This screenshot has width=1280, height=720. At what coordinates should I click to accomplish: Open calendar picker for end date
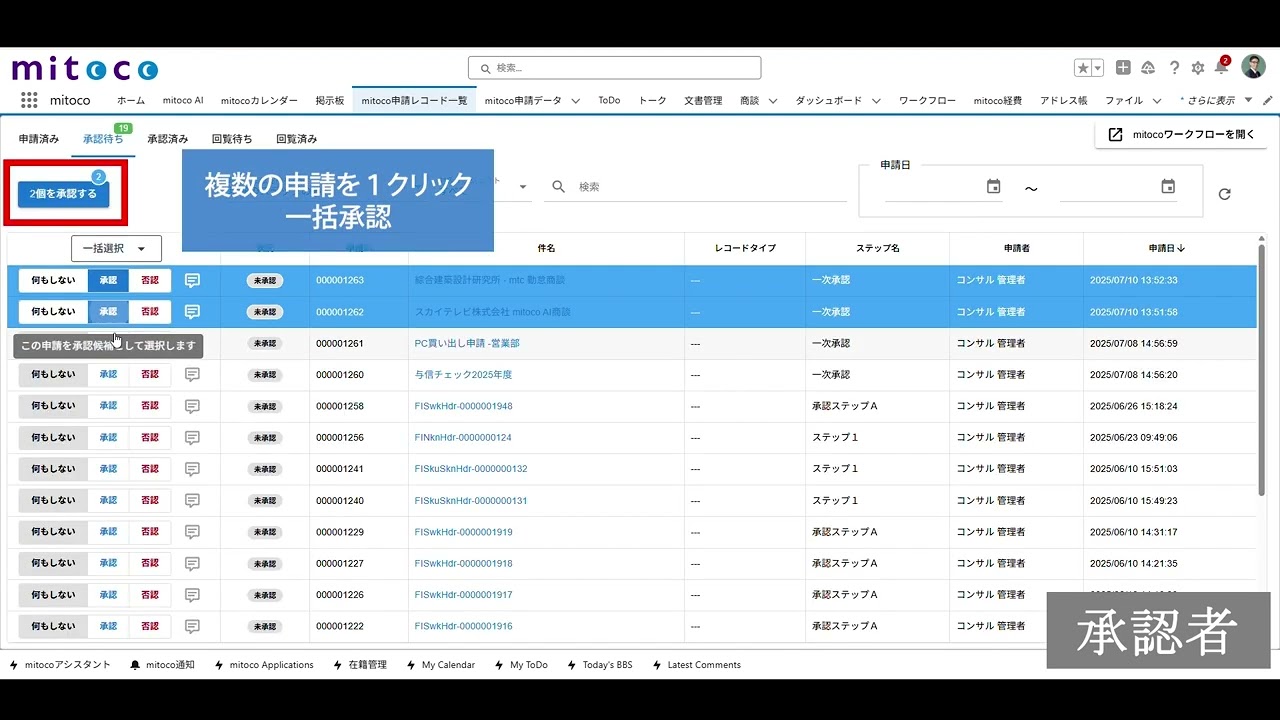tap(1168, 187)
